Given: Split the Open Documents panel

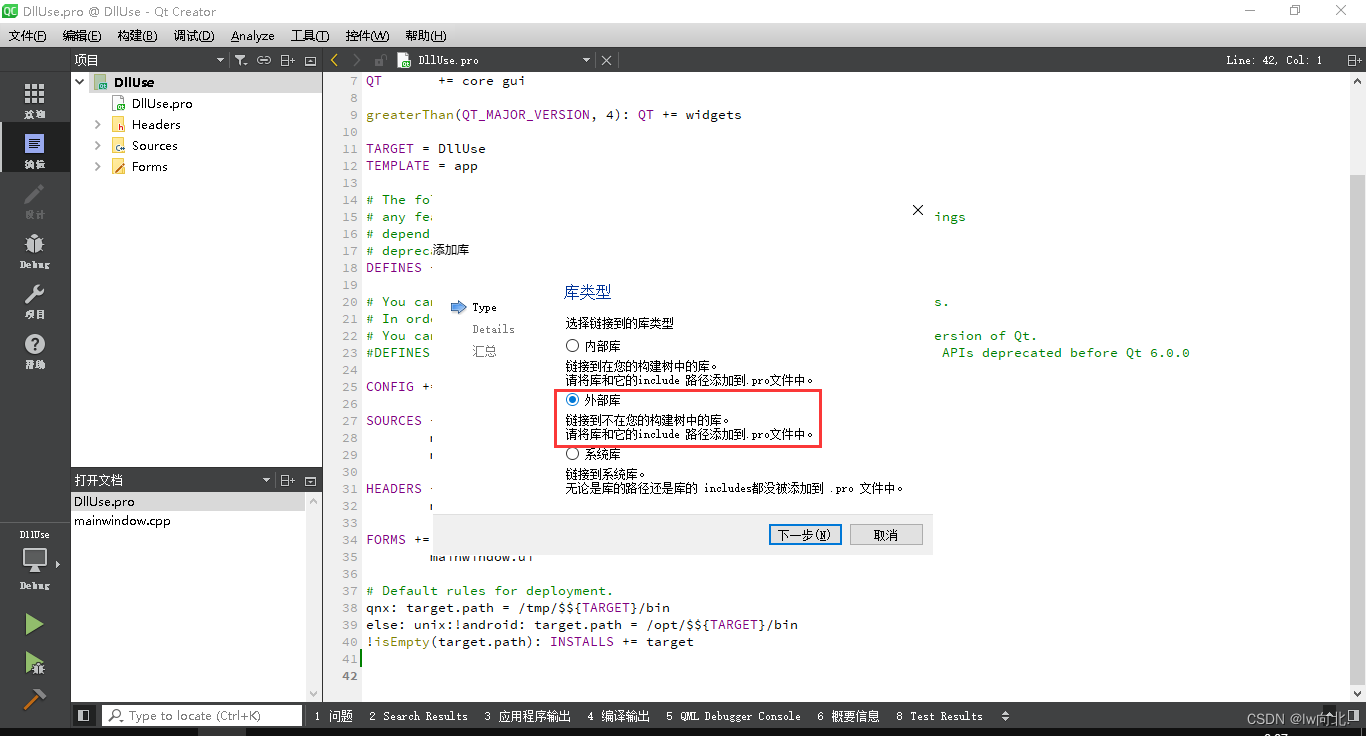Looking at the screenshot, I should pyautogui.click(x=287, y=480).
